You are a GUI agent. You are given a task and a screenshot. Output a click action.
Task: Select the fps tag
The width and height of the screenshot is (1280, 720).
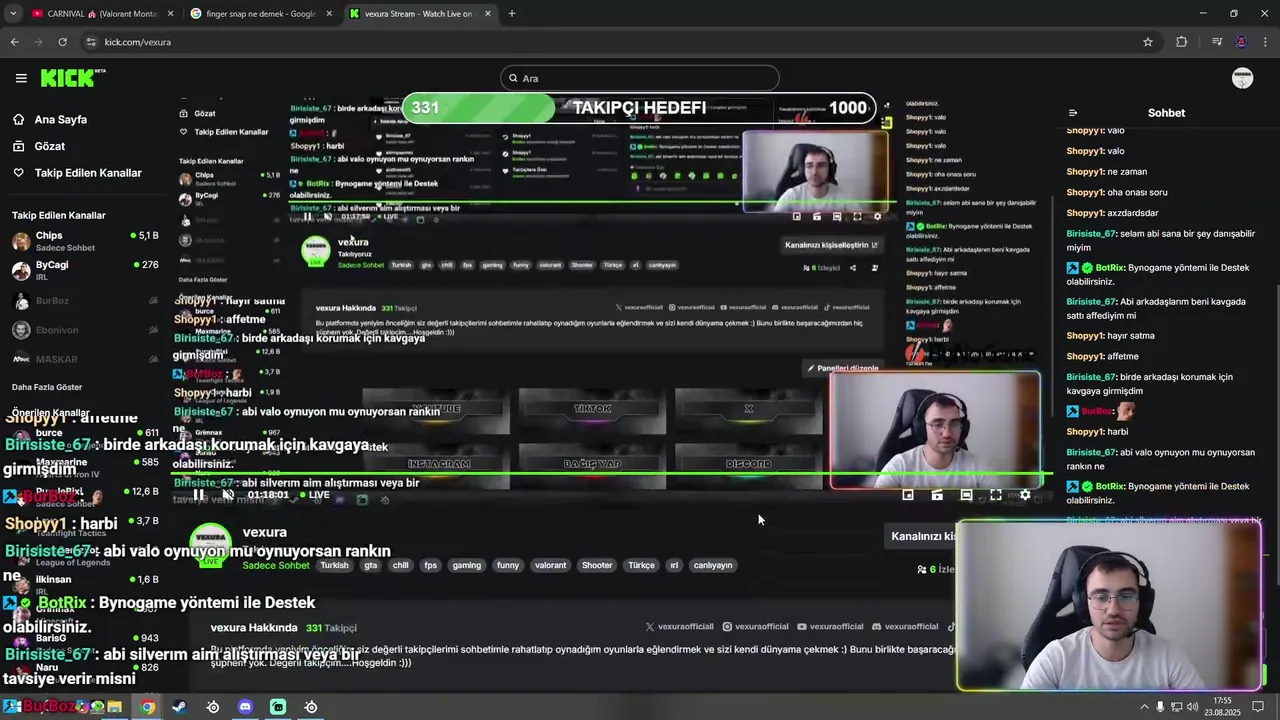tap(431, 565)
